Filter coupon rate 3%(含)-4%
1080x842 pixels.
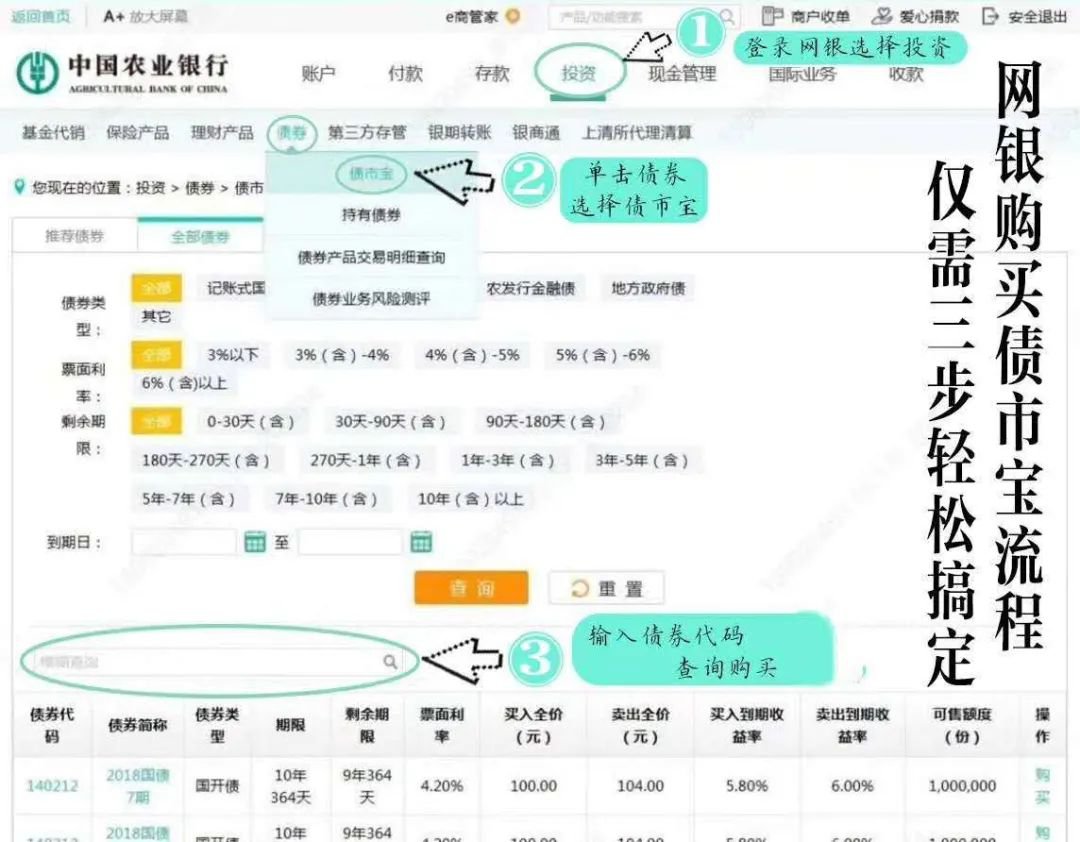342,355
